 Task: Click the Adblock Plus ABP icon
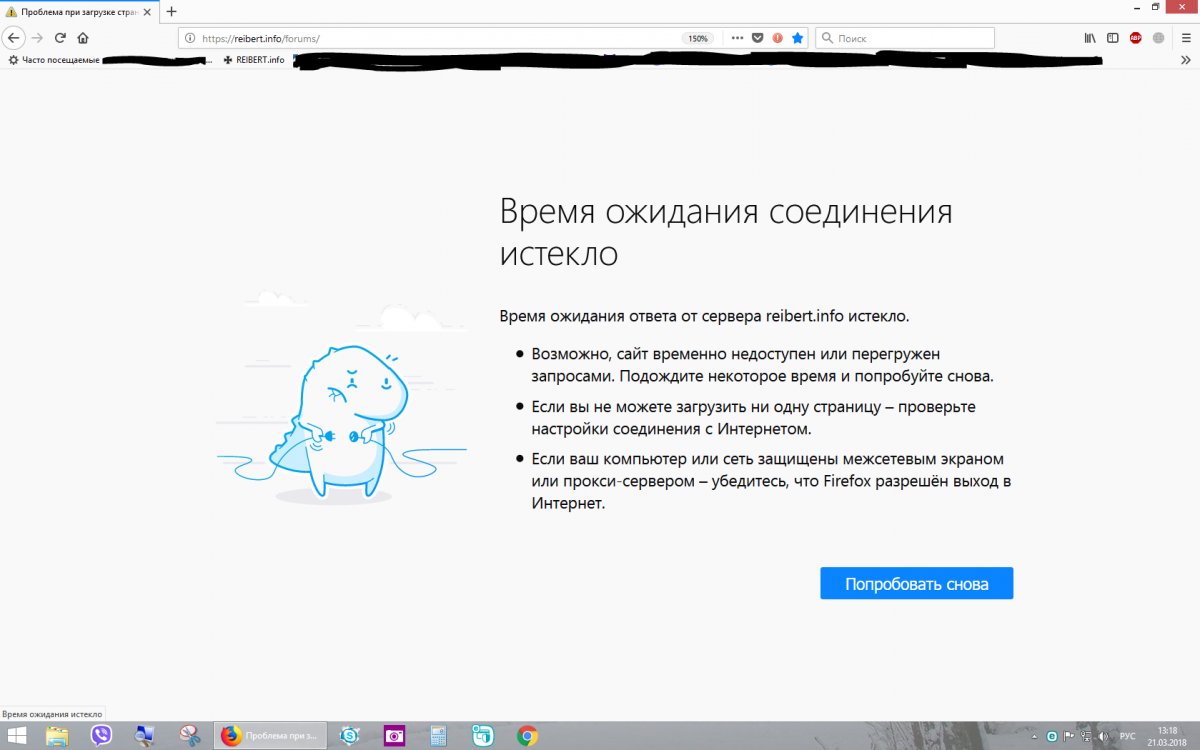pyautogui.click(x=1136, y=38)
